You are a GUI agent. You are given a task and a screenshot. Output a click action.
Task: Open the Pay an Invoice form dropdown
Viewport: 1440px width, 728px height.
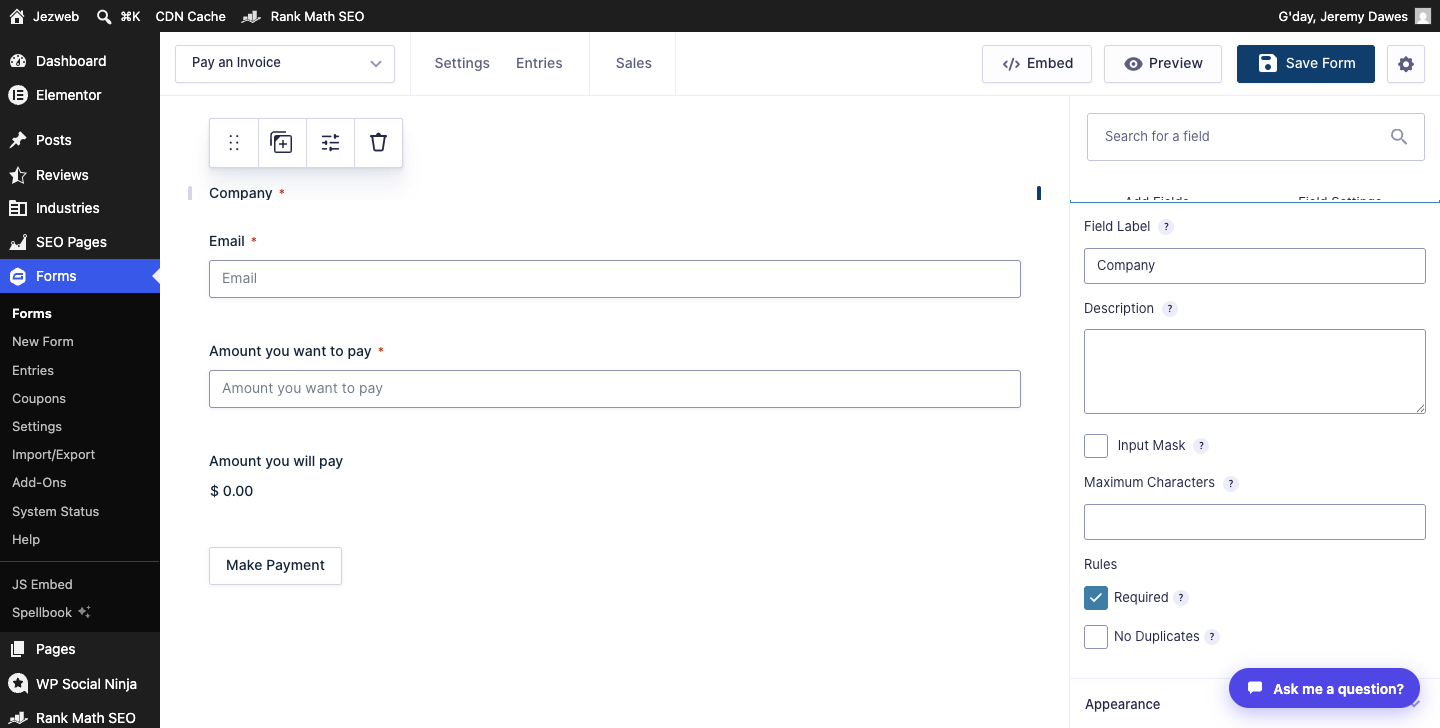[285, 63]
